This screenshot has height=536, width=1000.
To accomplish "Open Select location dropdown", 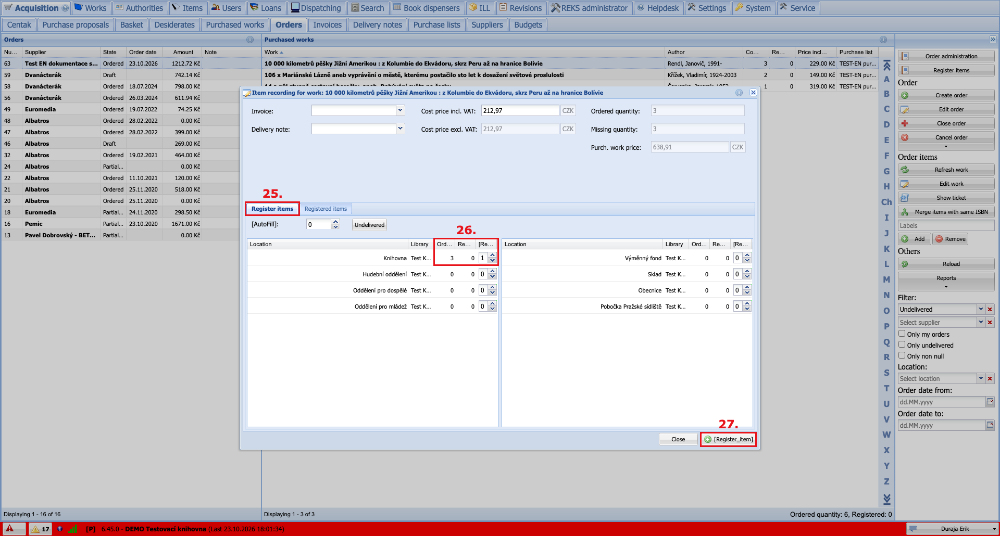I will [981, 378].
